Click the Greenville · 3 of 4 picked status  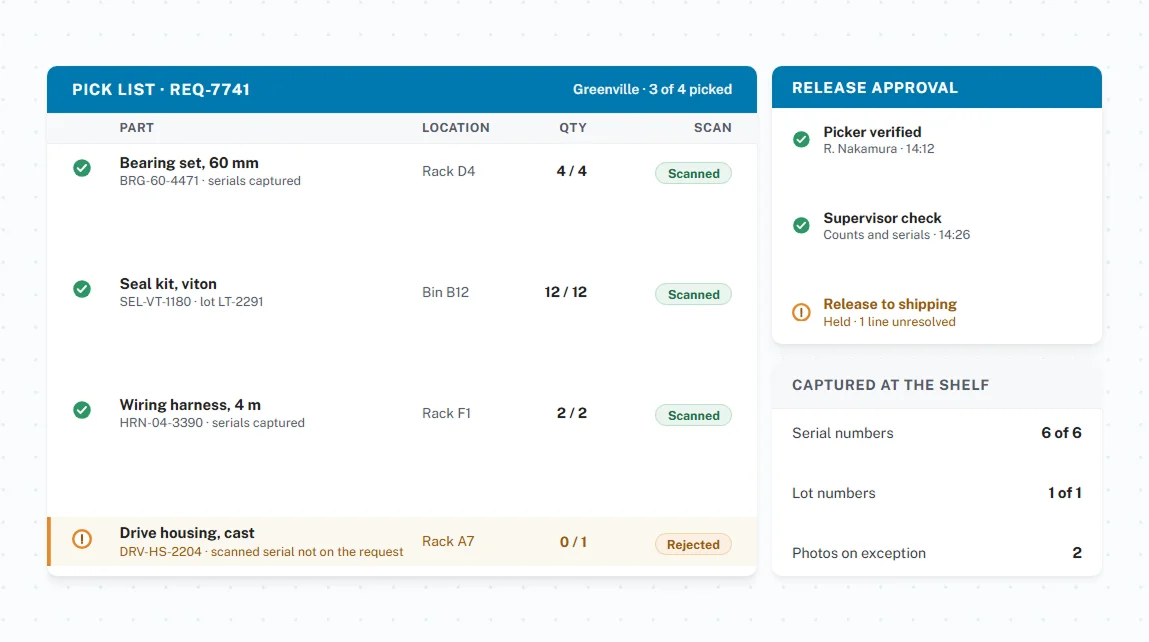(x=652, y=89)
